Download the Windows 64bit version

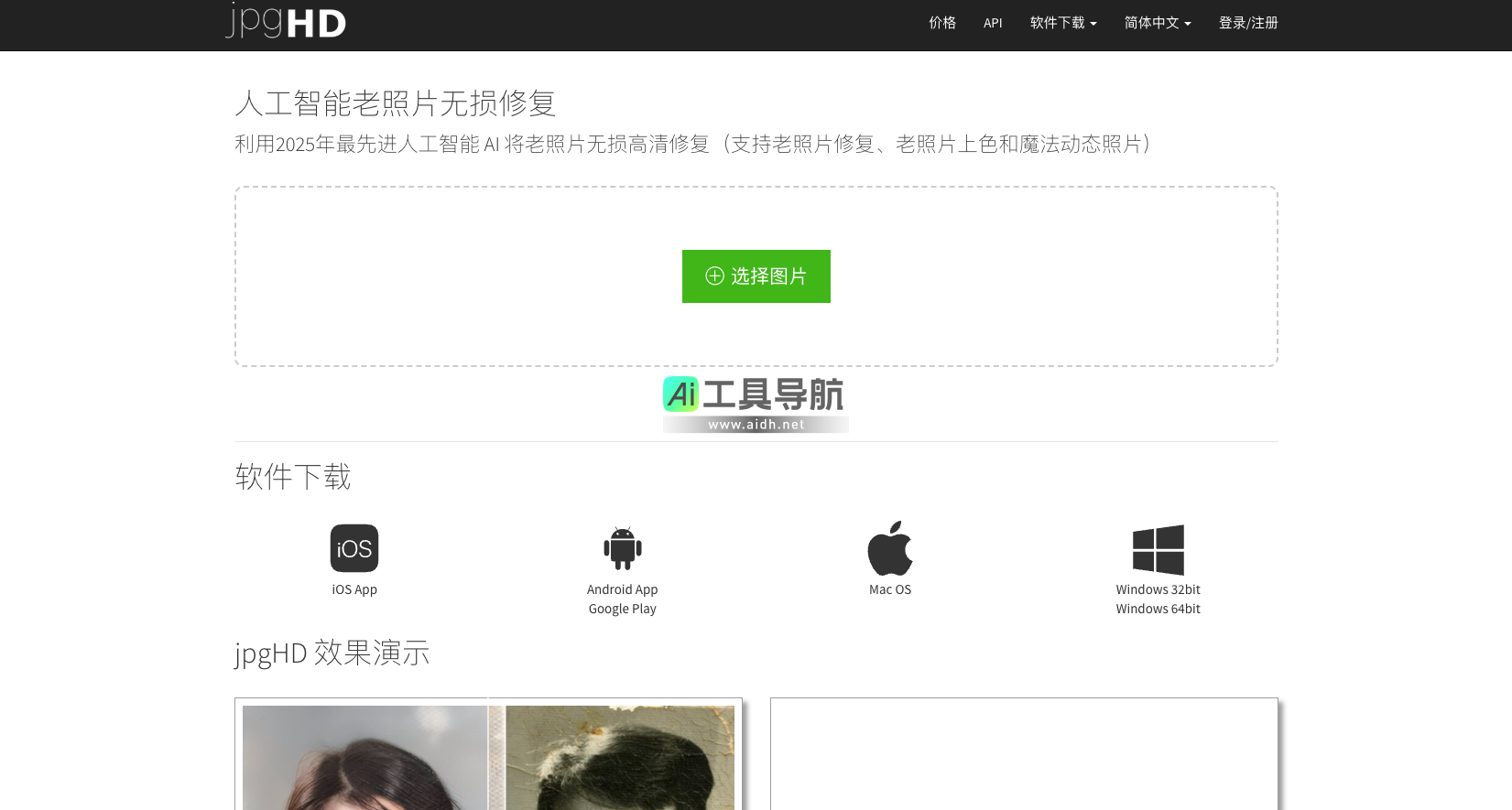1158,609
